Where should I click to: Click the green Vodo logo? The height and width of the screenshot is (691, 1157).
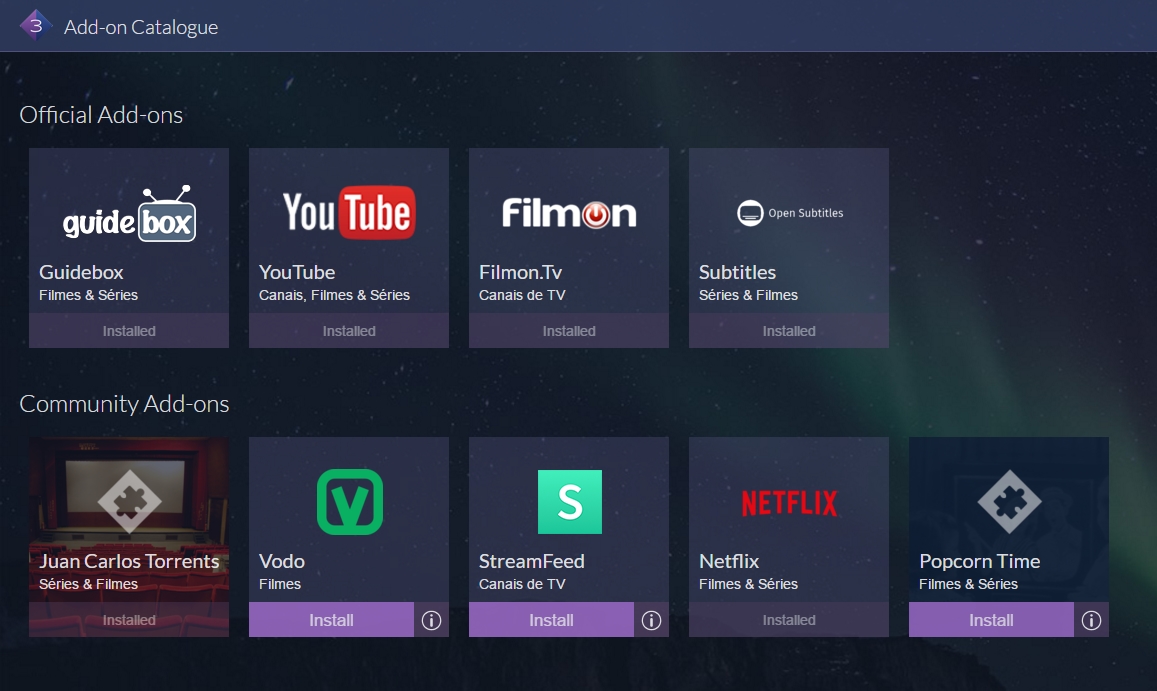point(350,502)
